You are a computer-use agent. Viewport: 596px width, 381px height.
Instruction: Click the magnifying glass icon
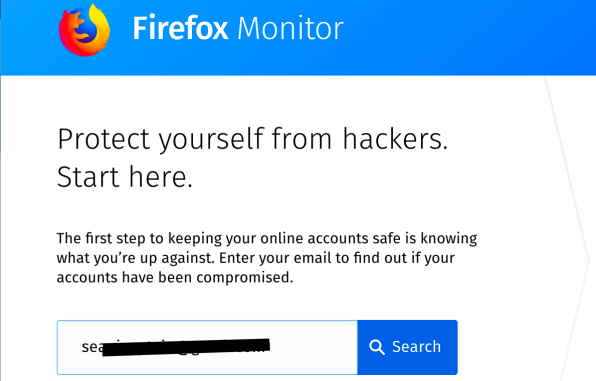tap(377, 347)
